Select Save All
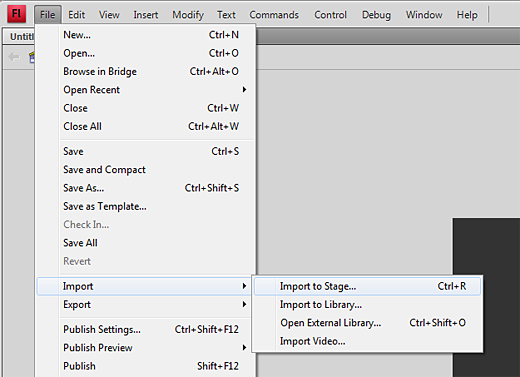The height and width of the screenshot is (377, 520). (x=146, y=243)
